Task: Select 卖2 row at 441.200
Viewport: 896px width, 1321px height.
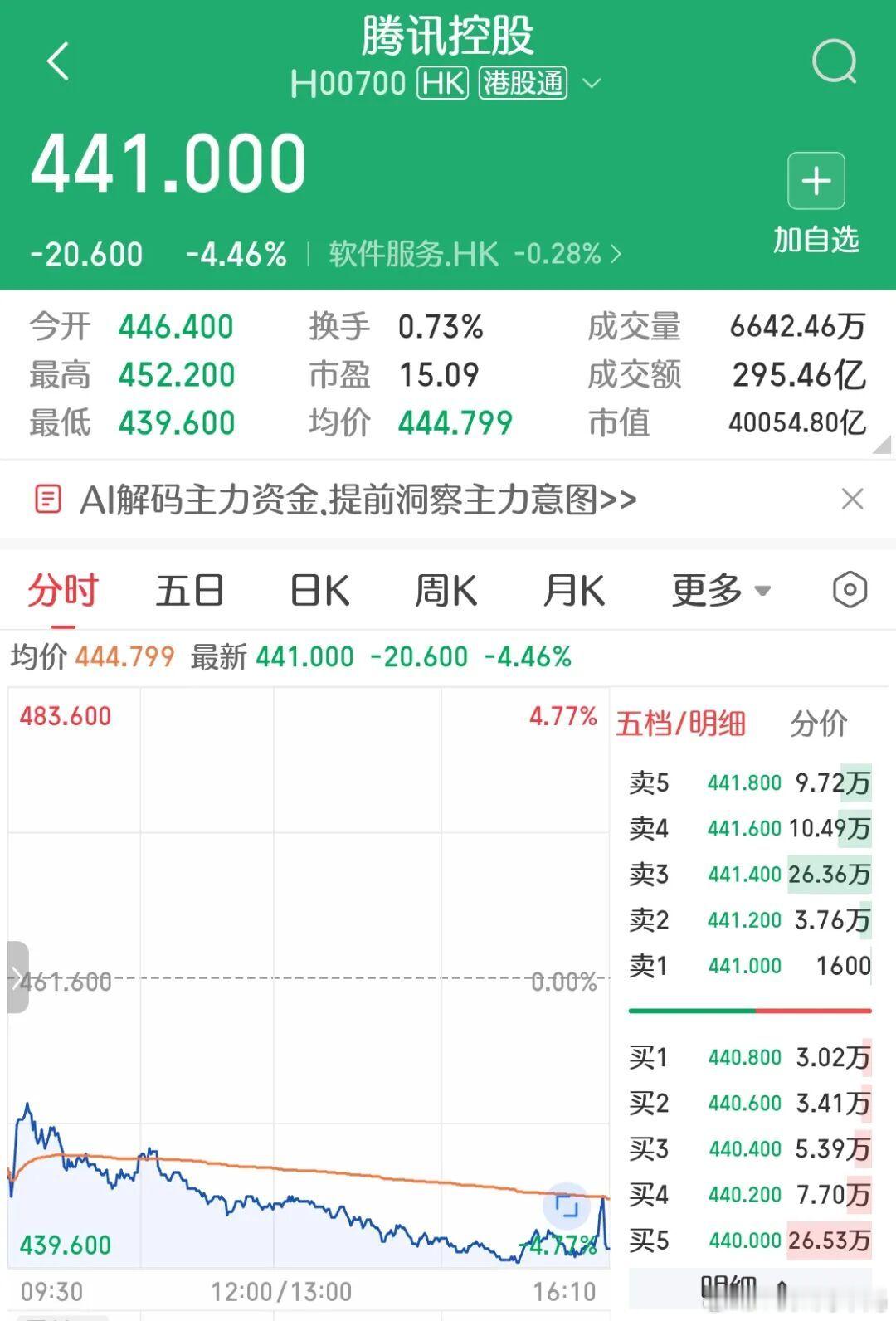Action: coord(750,919)
